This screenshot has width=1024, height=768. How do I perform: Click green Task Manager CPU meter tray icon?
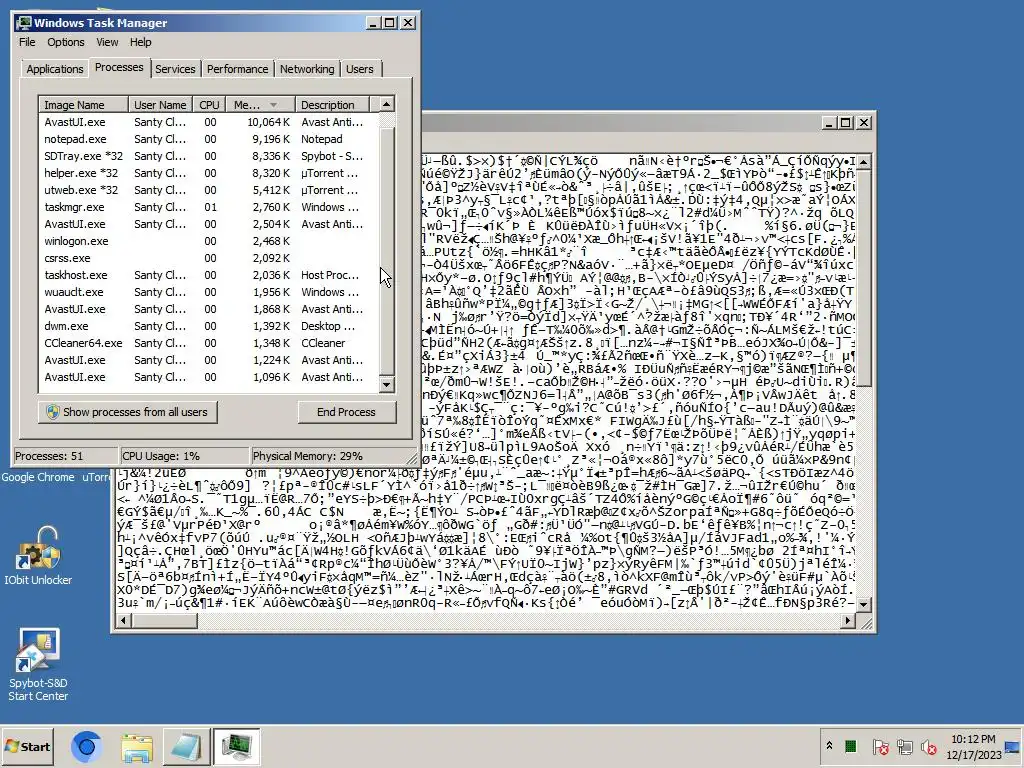click(850, 746)
